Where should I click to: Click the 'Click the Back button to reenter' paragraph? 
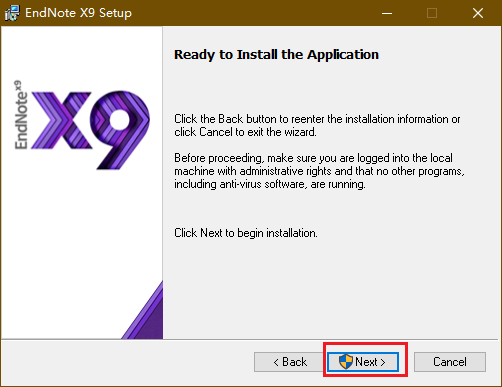(x=317, y=125)
